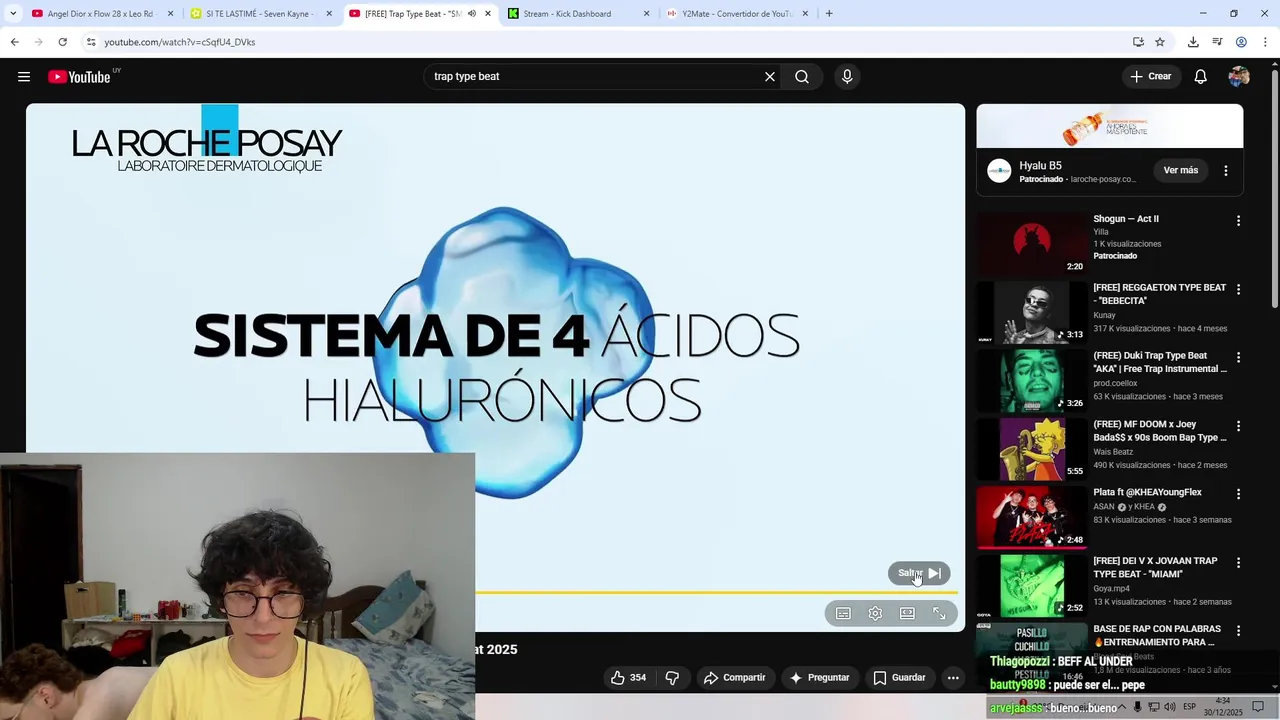Viewport: 1280px width, 720px height.
Task: Click the La Roche-Posay banner ad image
Action: click(1110, 126)
